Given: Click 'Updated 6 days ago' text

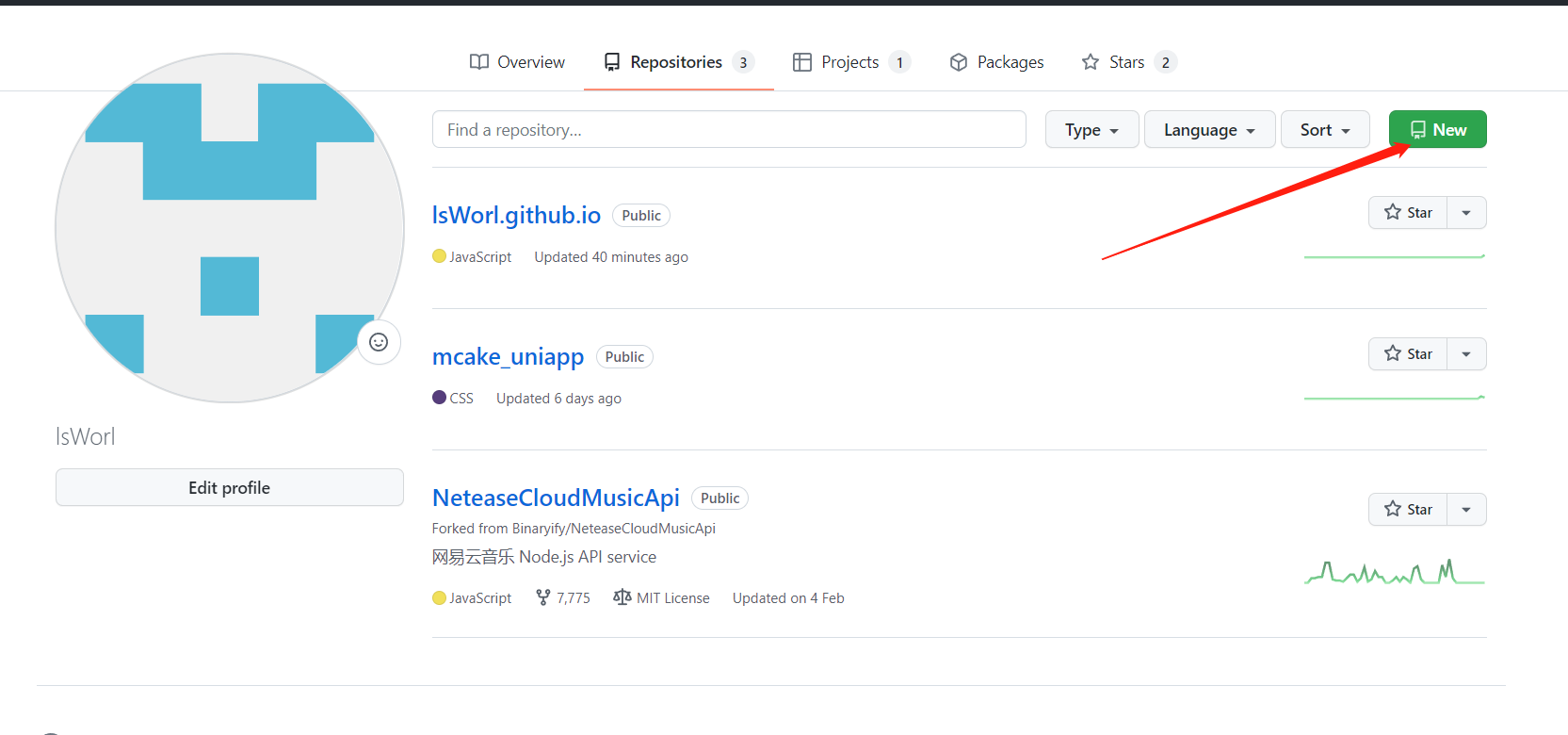Looking at the screenshot, I should pos(558,399).
